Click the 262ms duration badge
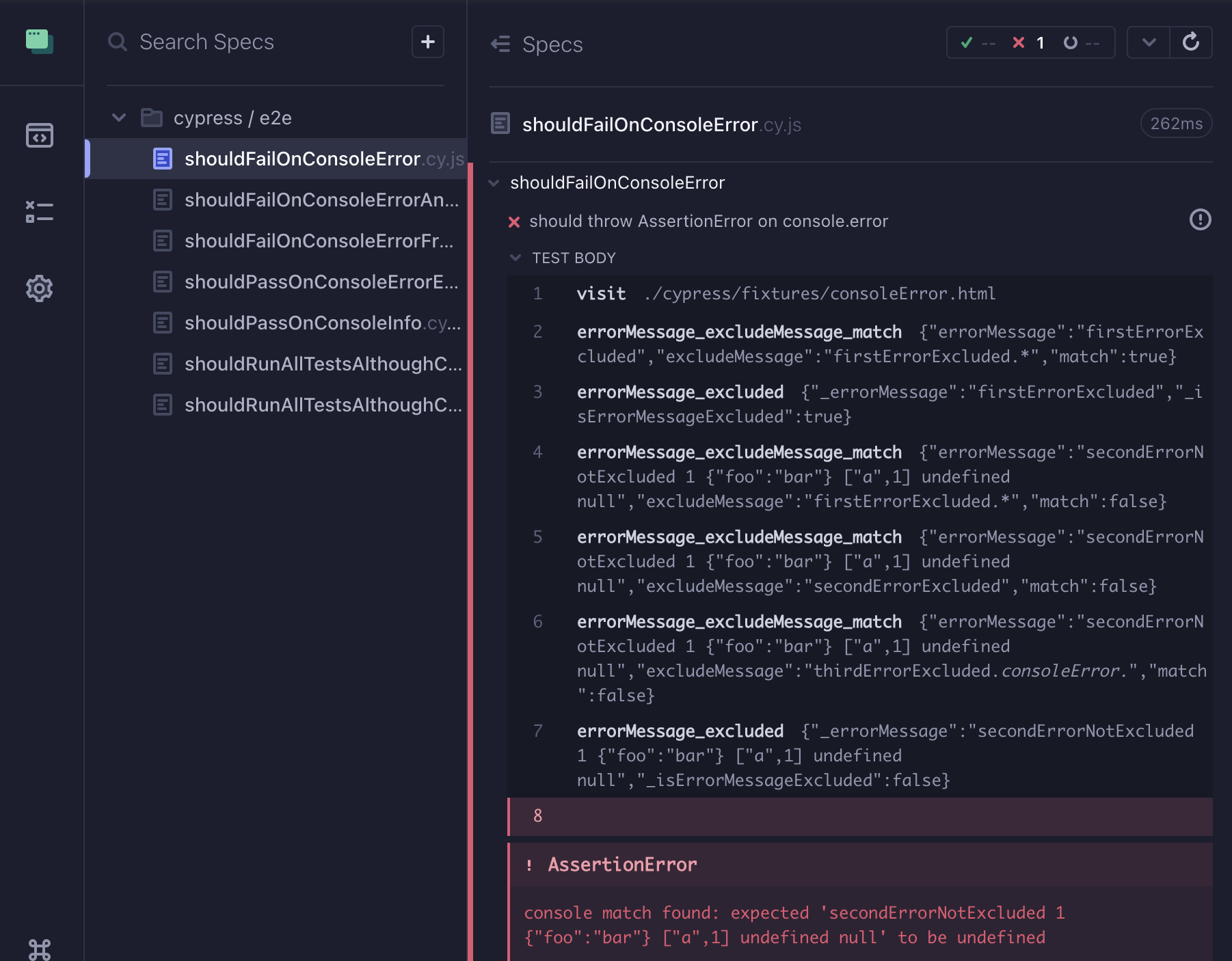Viewport: 1232px width, 961px height. click(1176, 124)
